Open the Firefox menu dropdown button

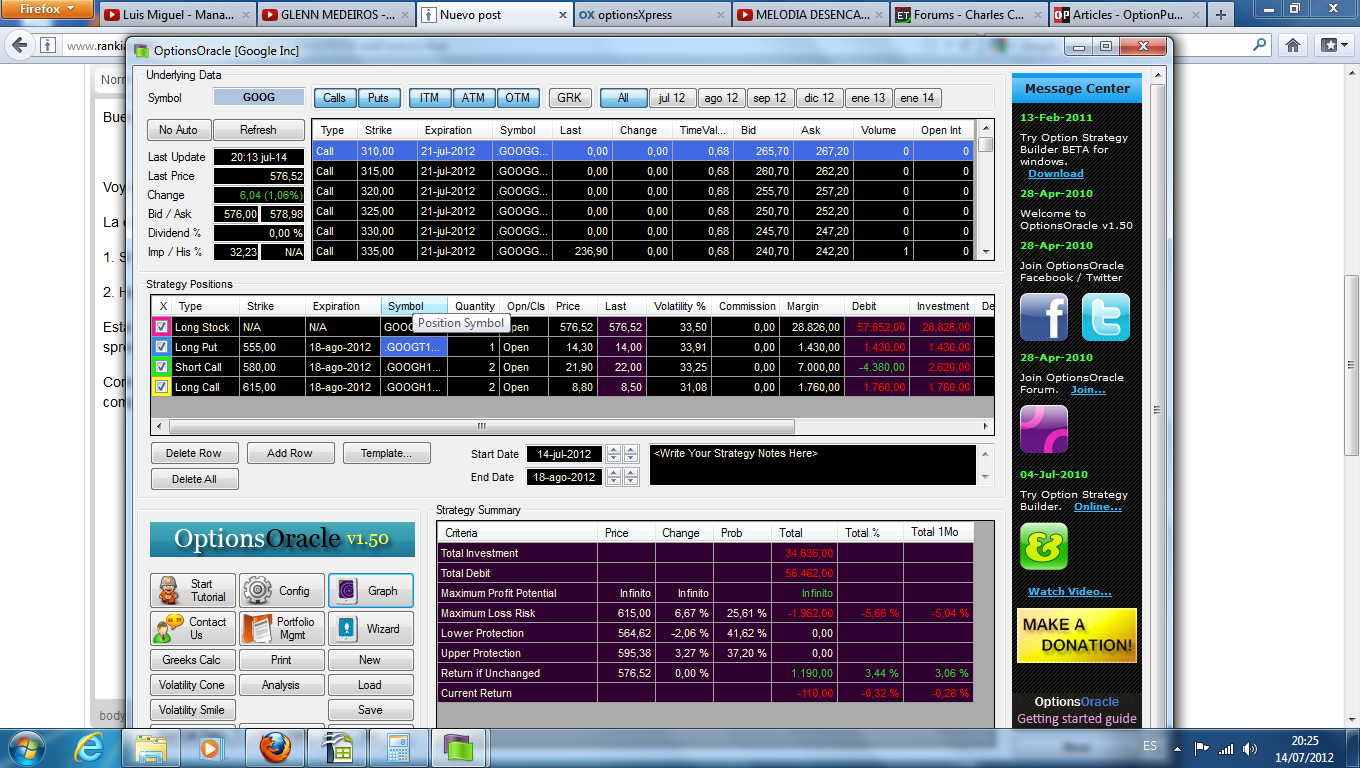point(47,9)
